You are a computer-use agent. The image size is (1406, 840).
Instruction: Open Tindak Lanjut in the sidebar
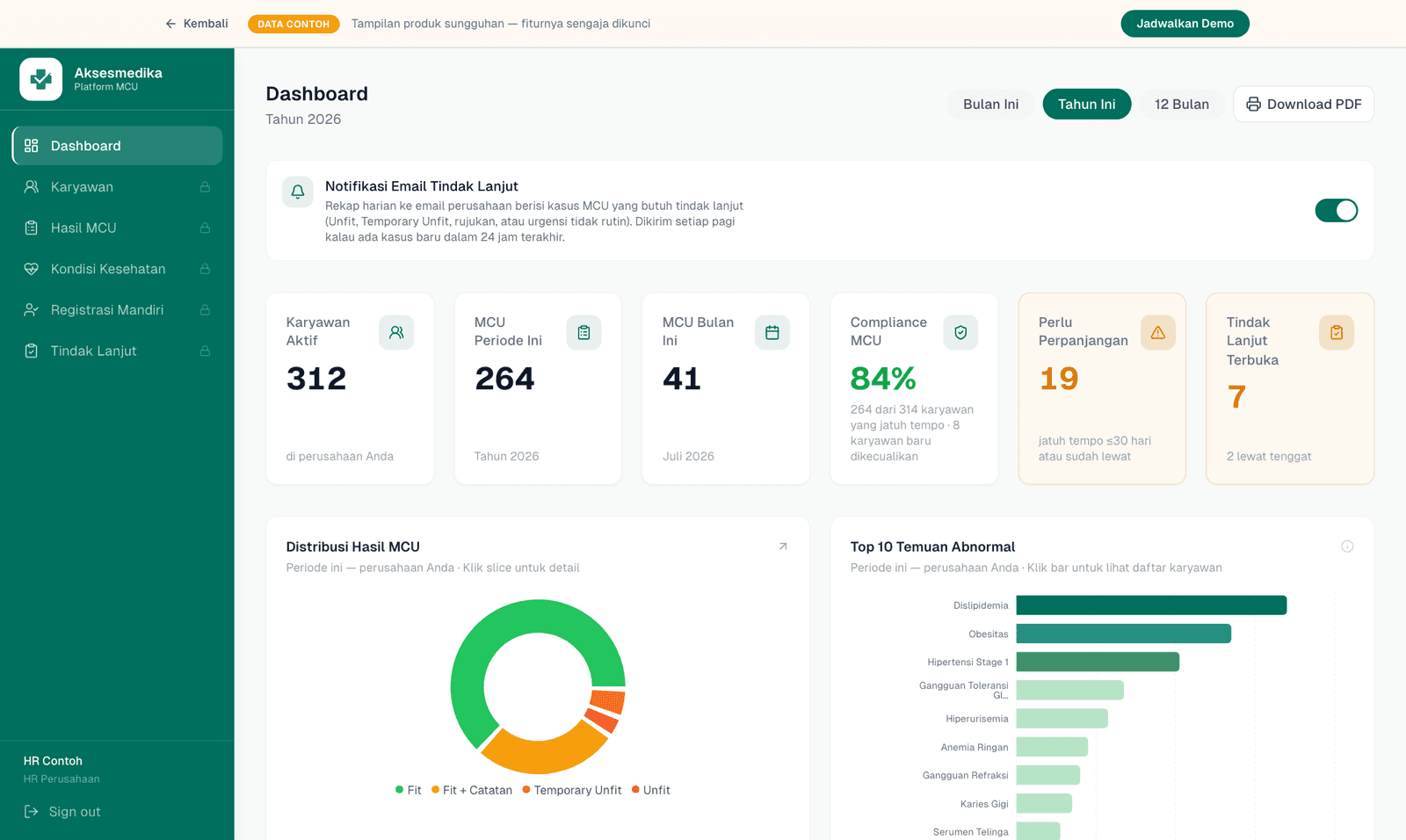click(117, 351)
